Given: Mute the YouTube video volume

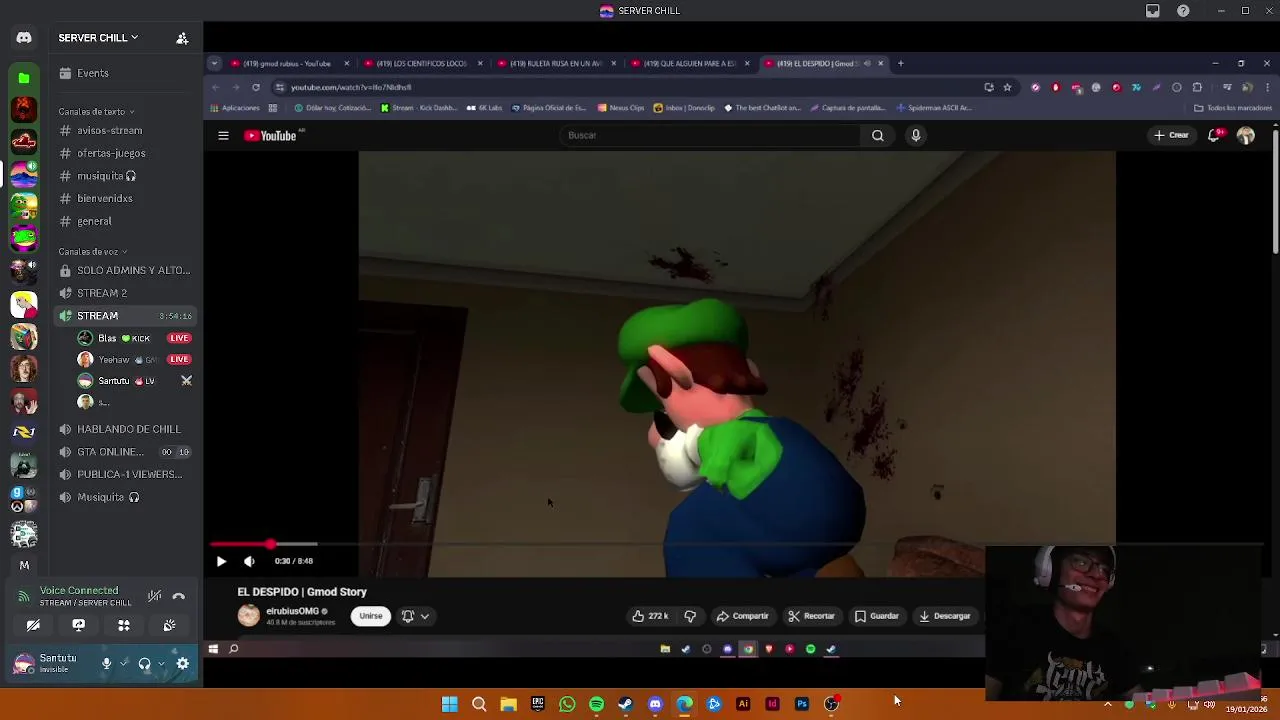Looking at the screenshot, I should (249, 562).
